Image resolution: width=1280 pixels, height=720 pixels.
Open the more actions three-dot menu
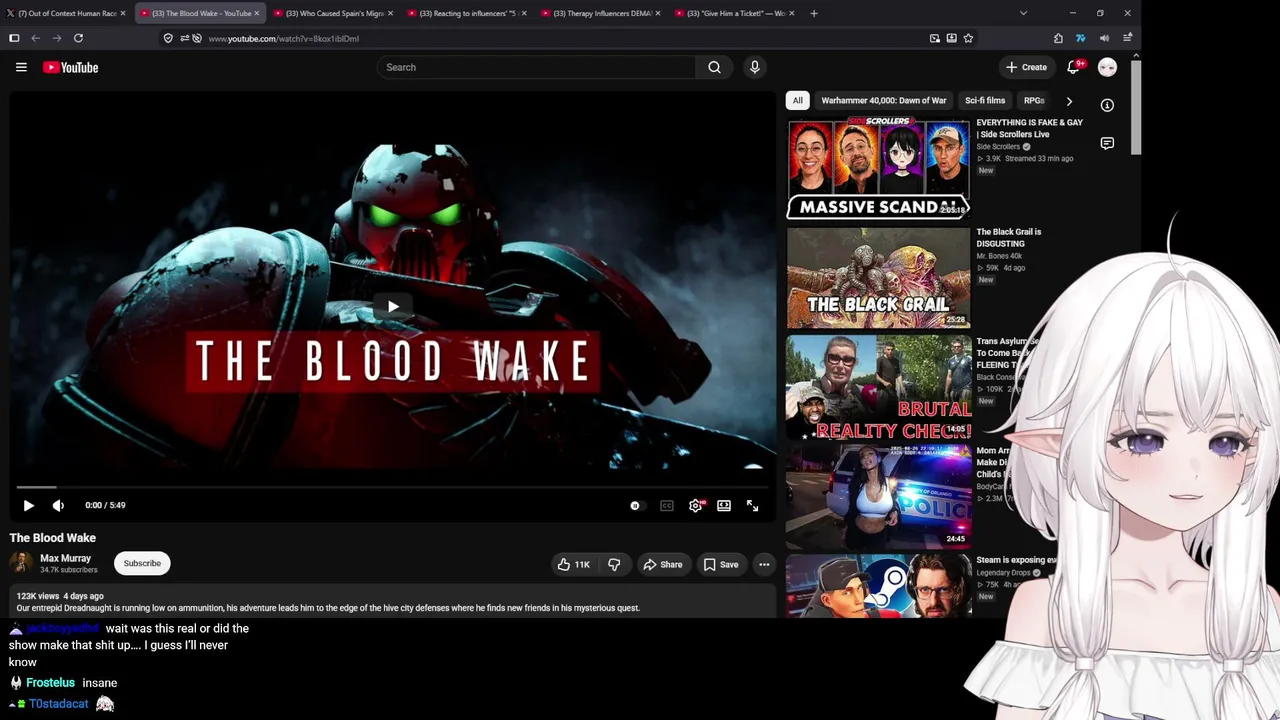pos(764,564)
